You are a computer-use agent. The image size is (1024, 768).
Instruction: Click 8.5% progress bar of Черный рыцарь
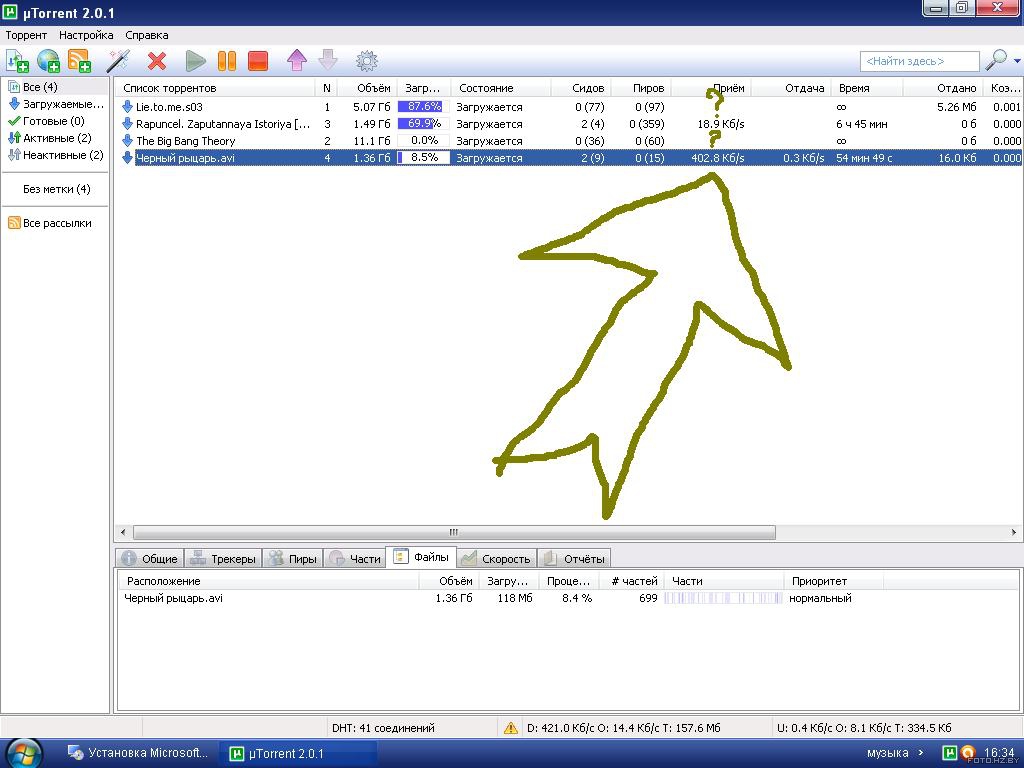pyautogui.click(x=424, y=157)
